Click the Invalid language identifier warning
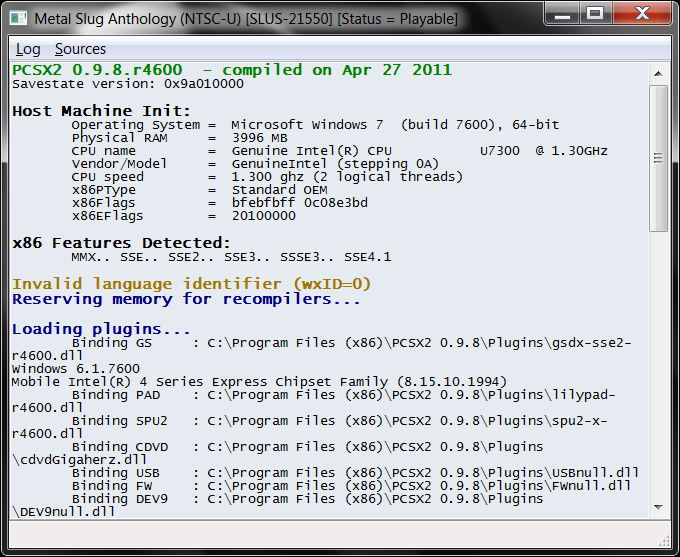Screen dimensions: 680x557 (x=192, y=284)
